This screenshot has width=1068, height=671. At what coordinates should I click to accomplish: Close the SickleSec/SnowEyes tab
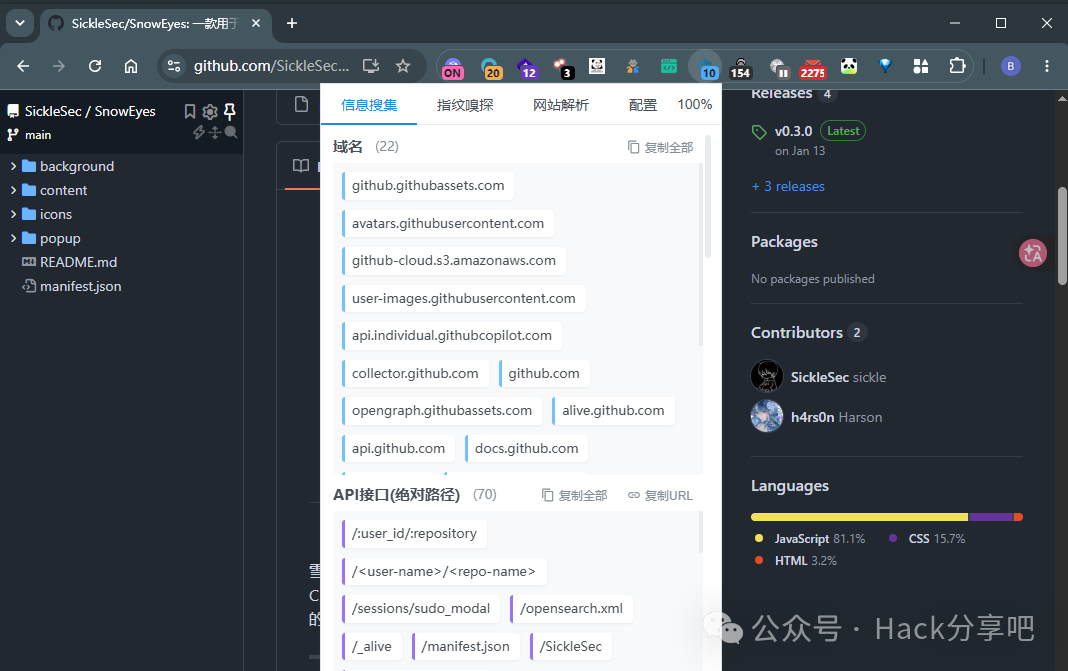(x=256, y=23)
